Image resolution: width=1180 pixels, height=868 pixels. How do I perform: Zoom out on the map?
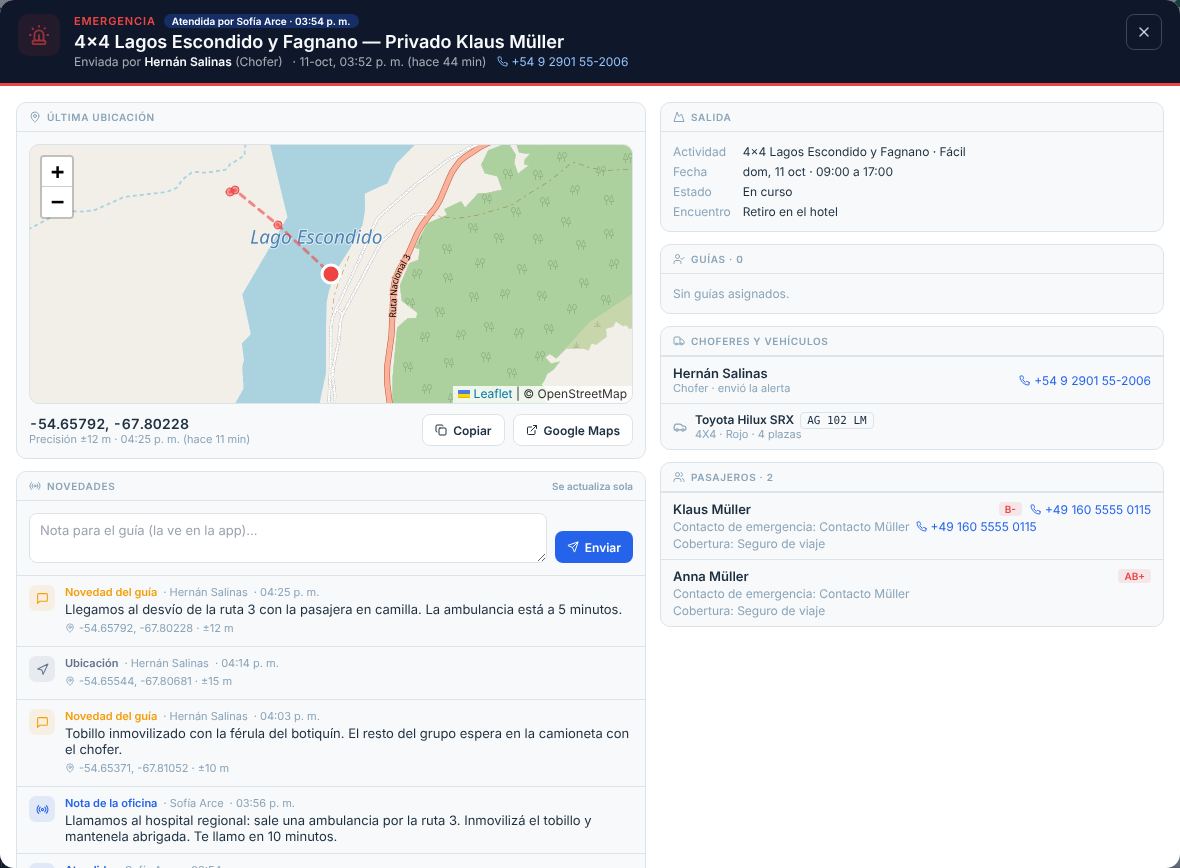pos(57,202)
